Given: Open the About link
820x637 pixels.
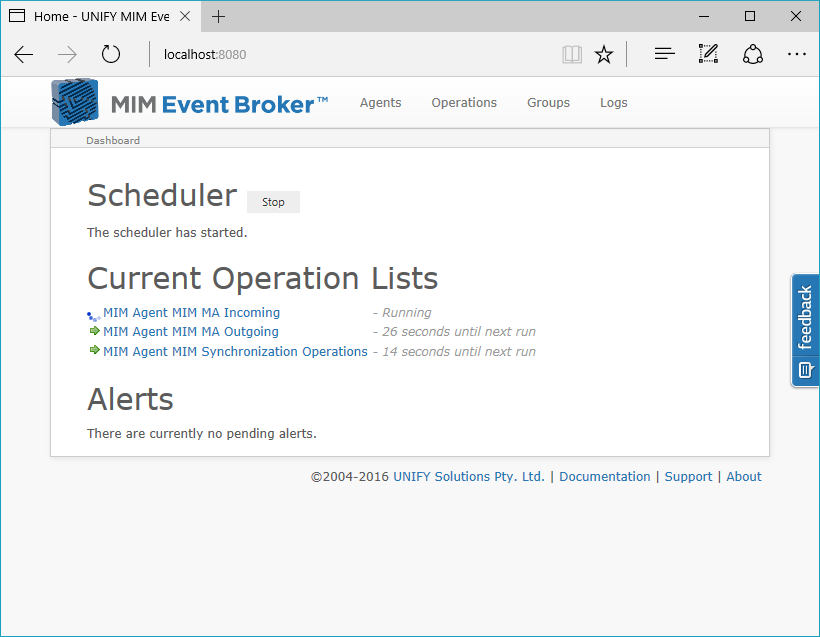Looking at the screenshot, I should [744, 476].
